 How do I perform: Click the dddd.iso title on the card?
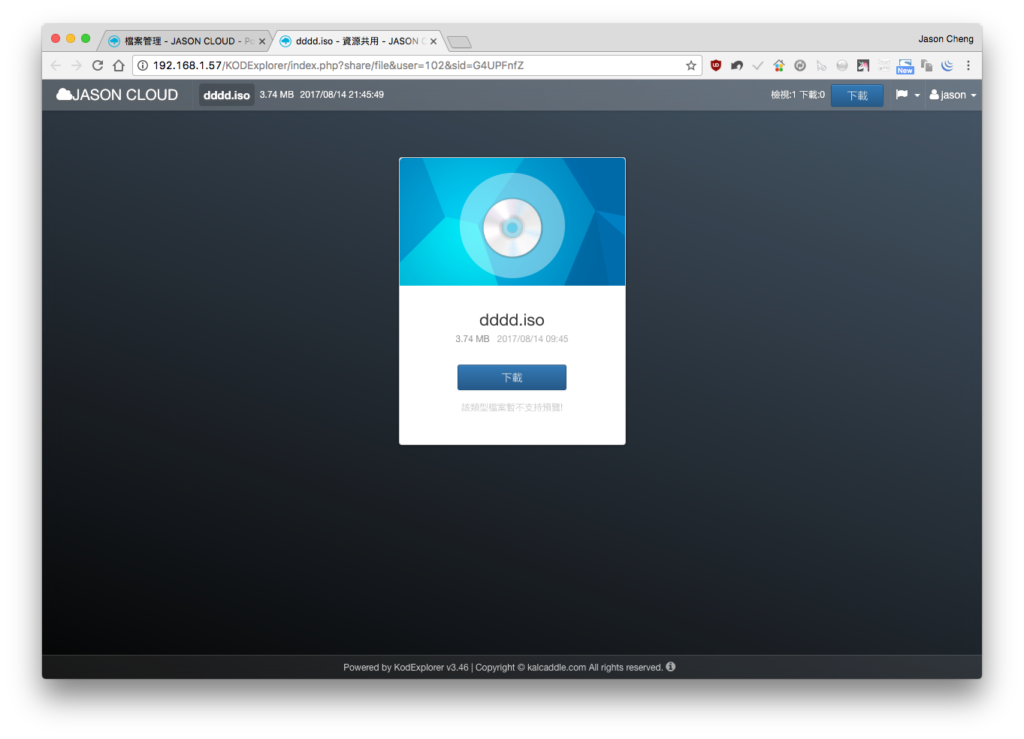tap(512, 320)
